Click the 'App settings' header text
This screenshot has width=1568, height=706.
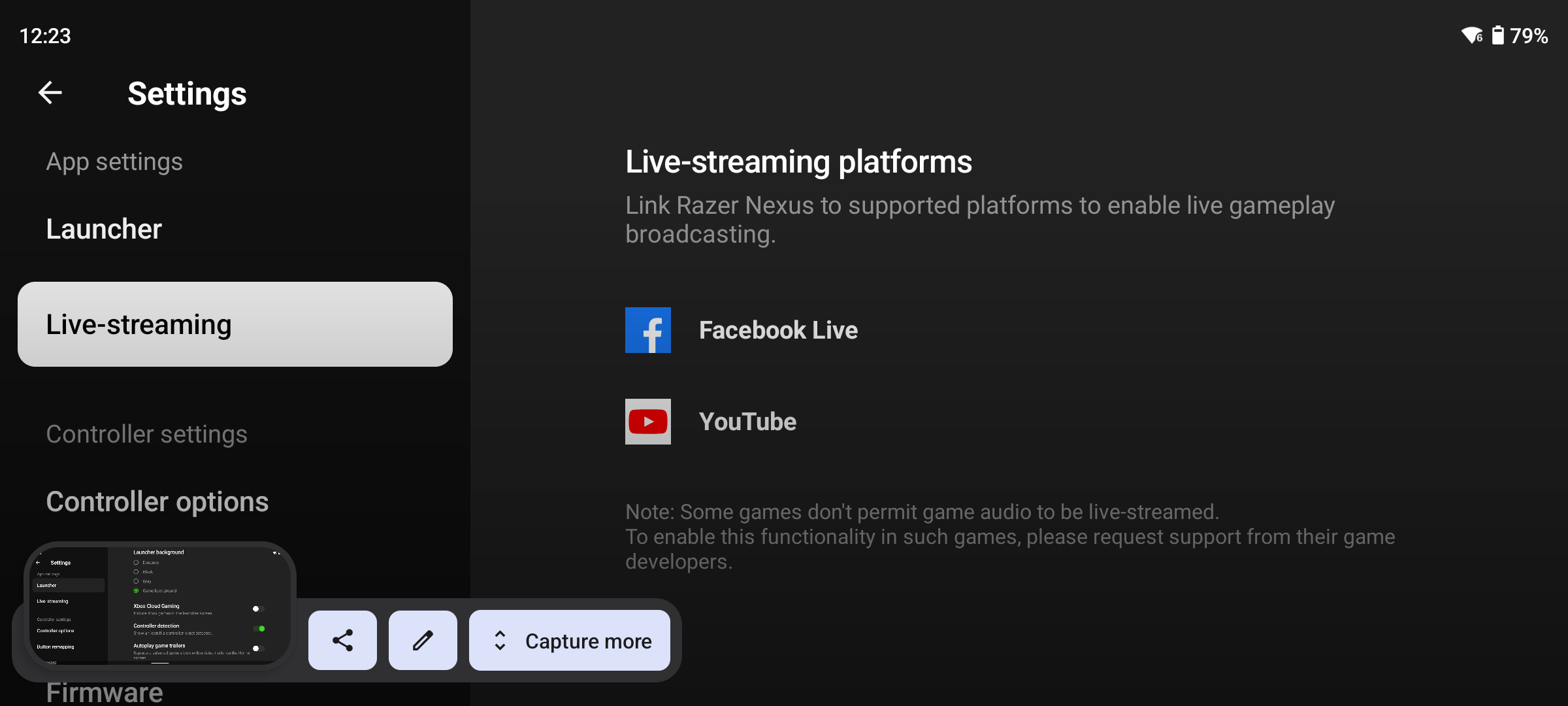click(x=114, y=161)
